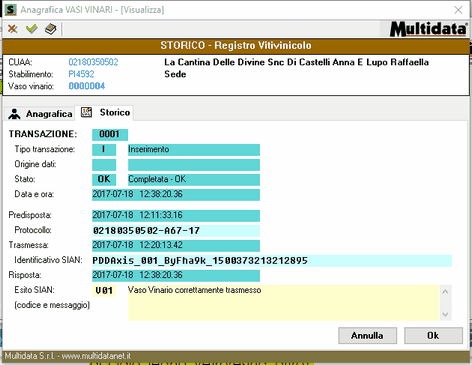Image resolution: width=472 pixels, height=365 pixels.
Task: Click the Predisposta timestamp field
Action: pyautogui.click(x=176, y=216)
